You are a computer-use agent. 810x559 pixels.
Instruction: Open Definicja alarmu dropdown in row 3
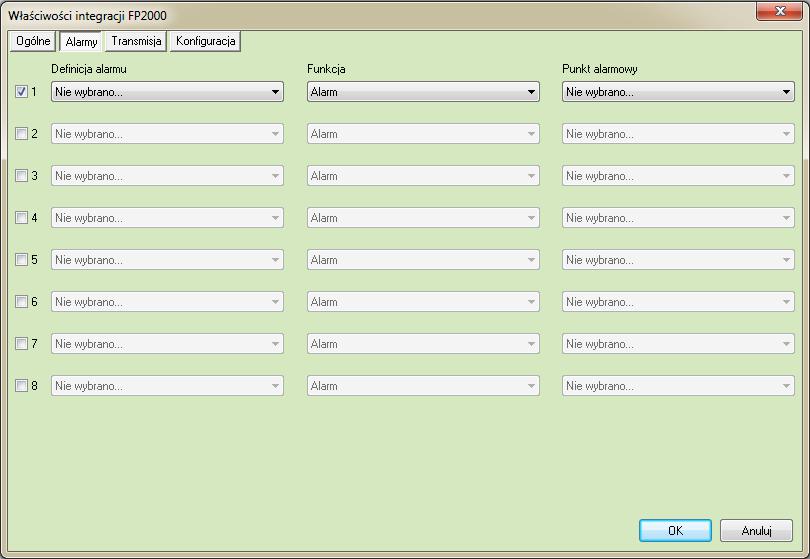pyautogui.click(x=167, y=176)
